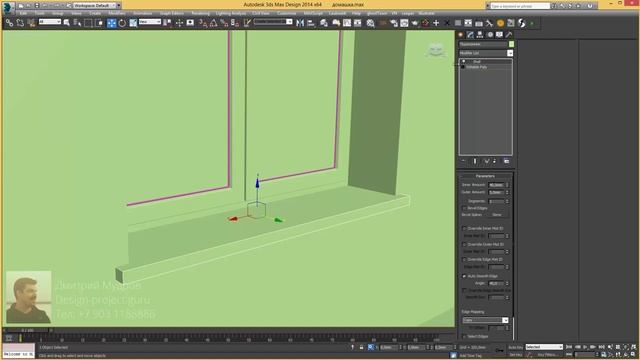
Task: Open the Schematic View from toolbar
Action: [358, 23]
